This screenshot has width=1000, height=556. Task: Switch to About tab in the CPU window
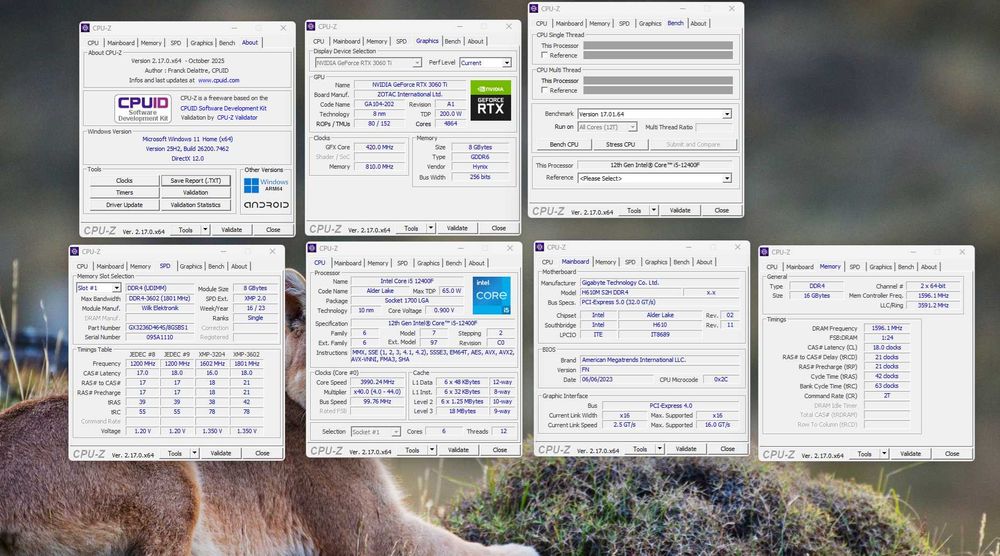pos(476,263)
